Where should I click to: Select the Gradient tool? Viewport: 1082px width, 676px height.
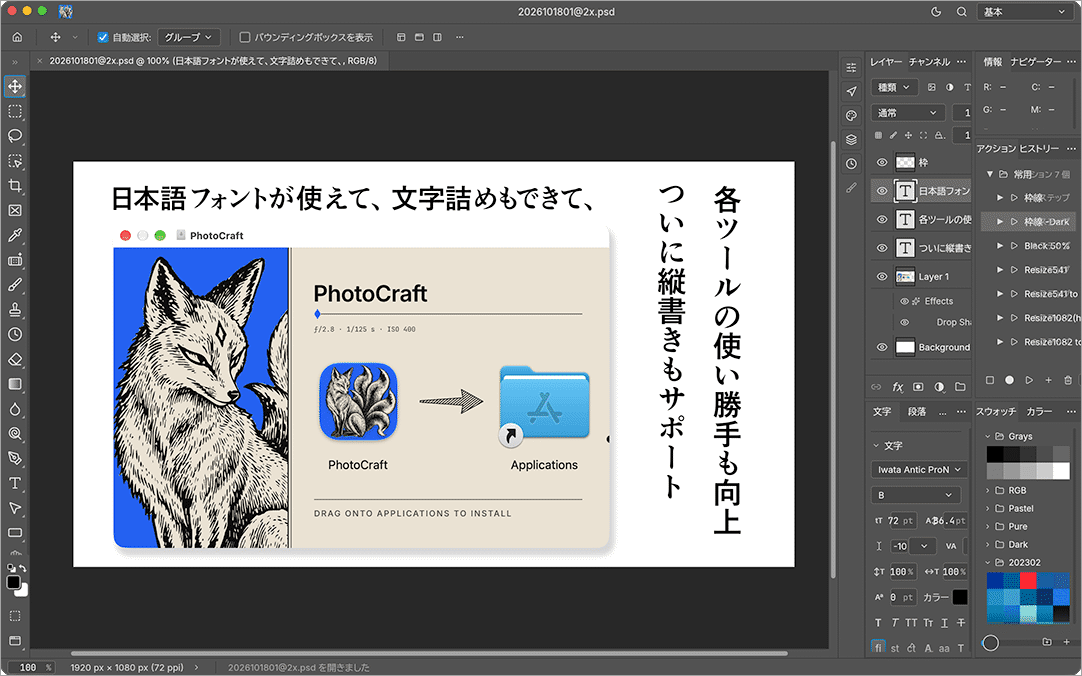click(14, 384)
